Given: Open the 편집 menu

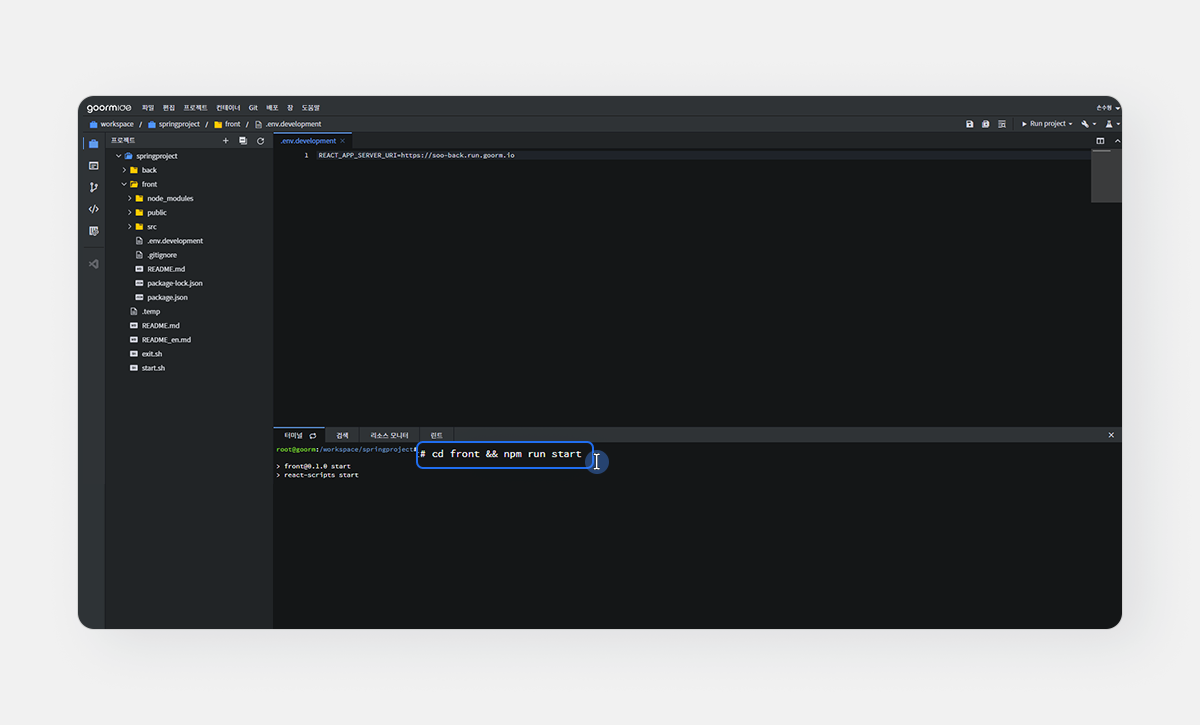Looking at the screenshot, I should [x=169, y=107].
